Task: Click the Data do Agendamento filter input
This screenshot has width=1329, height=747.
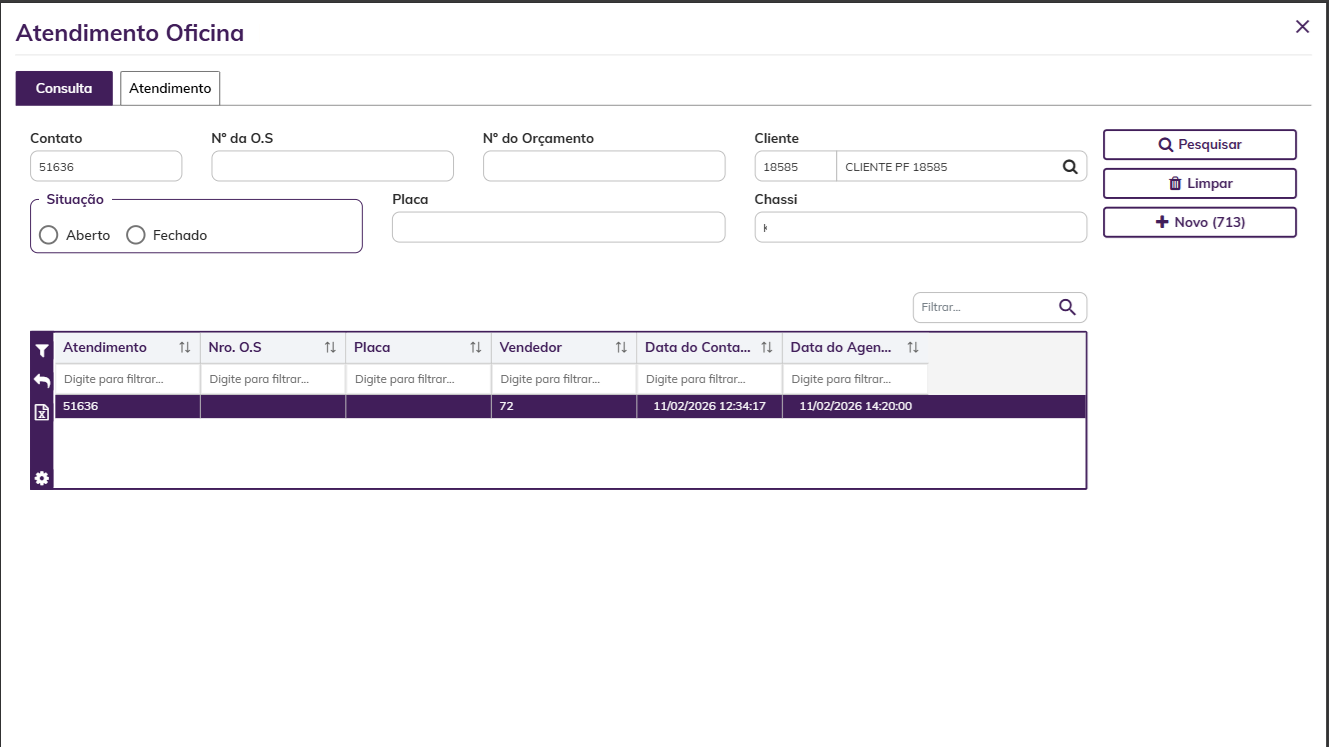Action: 855,379
